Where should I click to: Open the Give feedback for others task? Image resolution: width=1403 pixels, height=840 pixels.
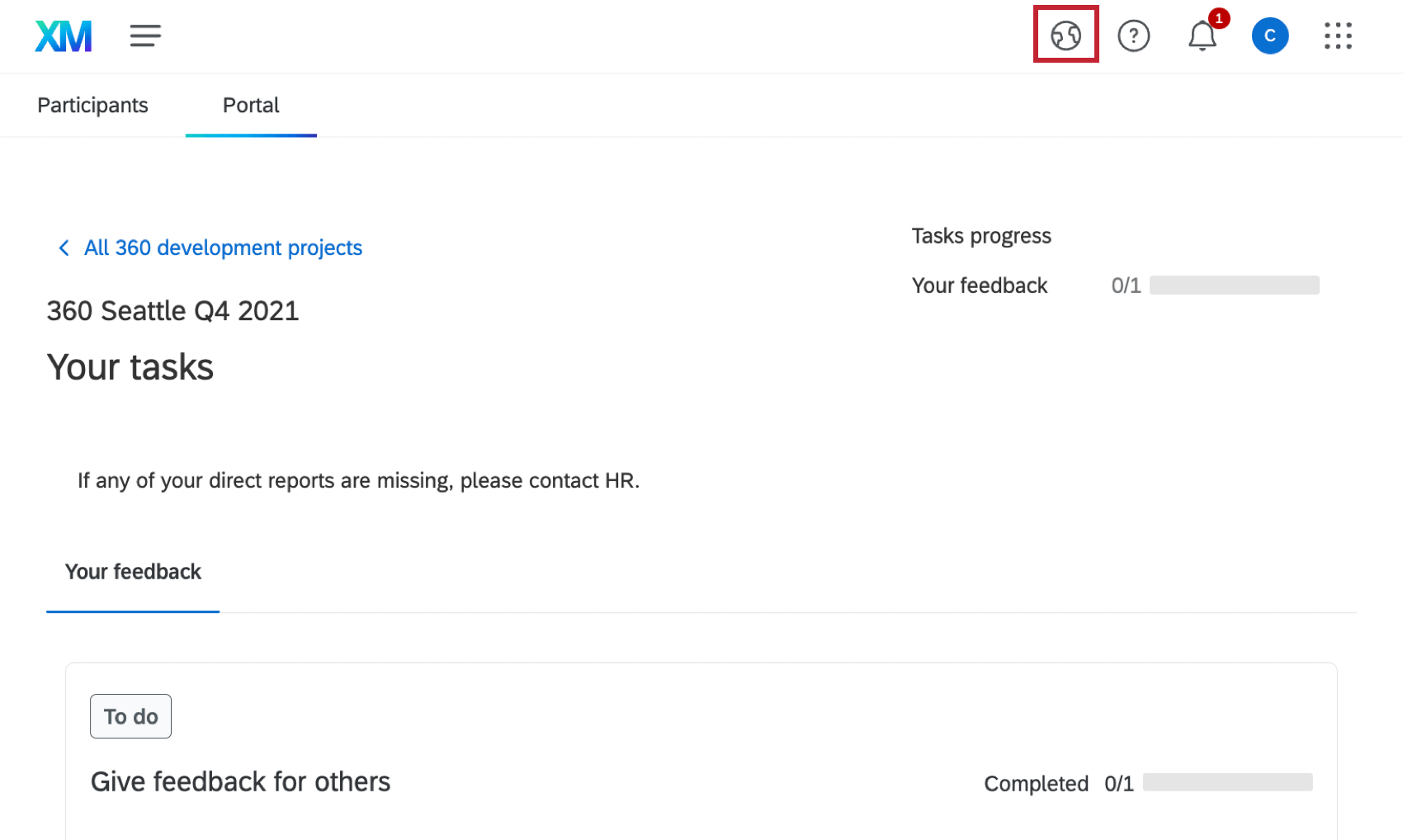[x=240, y=781]
